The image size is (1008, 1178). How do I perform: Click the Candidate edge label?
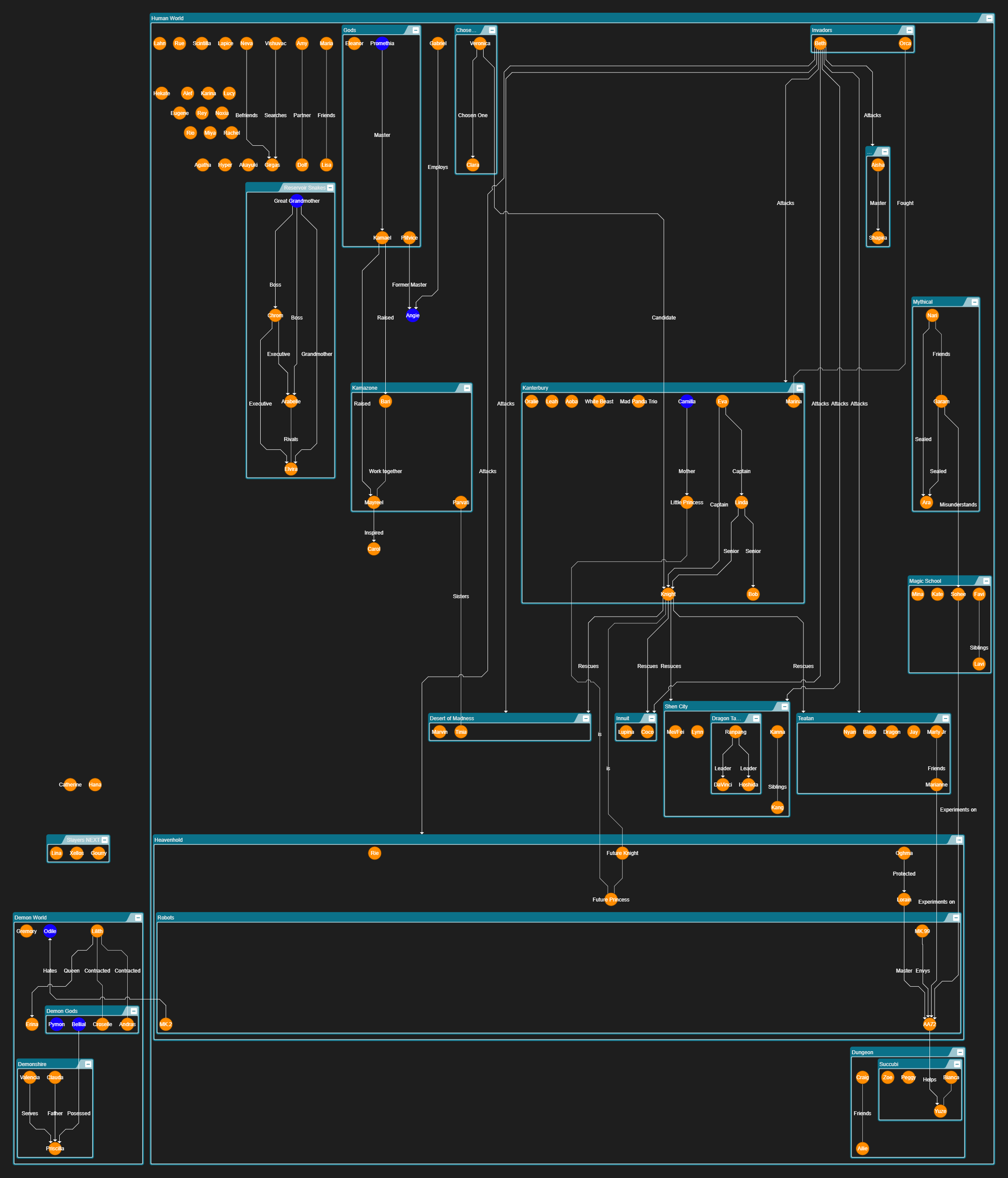pos(664,318)
